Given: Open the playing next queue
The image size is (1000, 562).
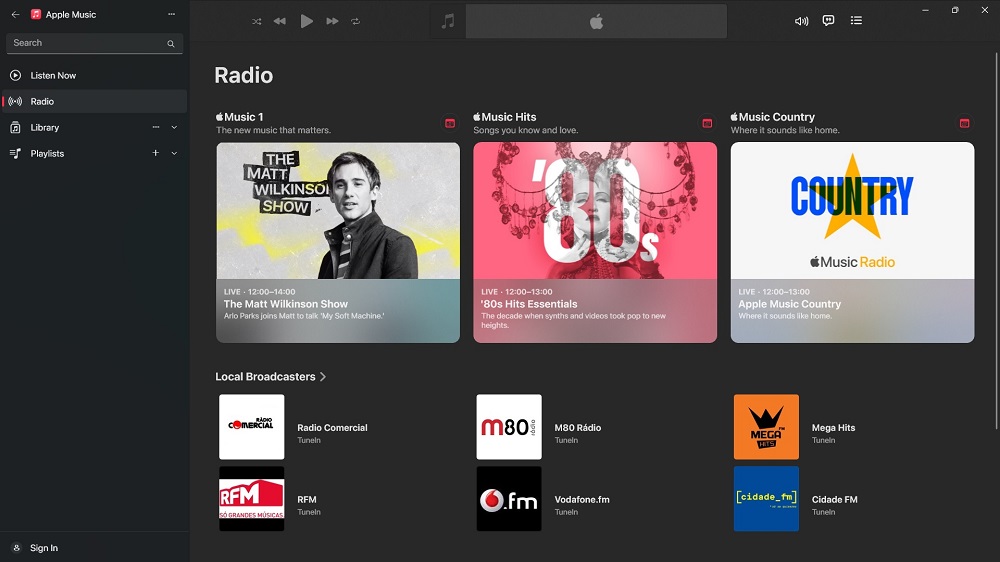Looking at the screenshot, I should pos(857,20).
